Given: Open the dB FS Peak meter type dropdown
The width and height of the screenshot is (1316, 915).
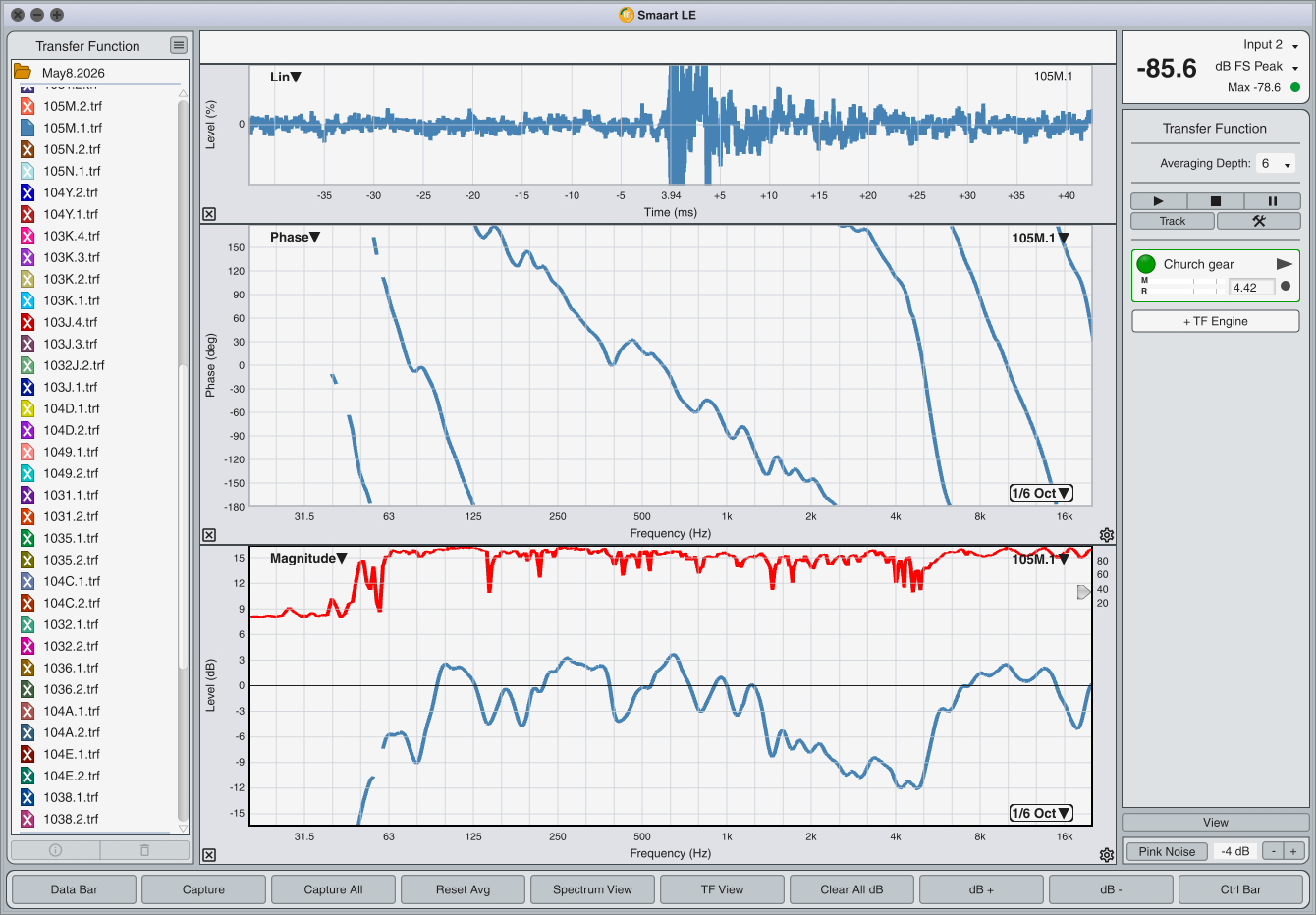Looking at the screenshot, I should [1257, 67].
